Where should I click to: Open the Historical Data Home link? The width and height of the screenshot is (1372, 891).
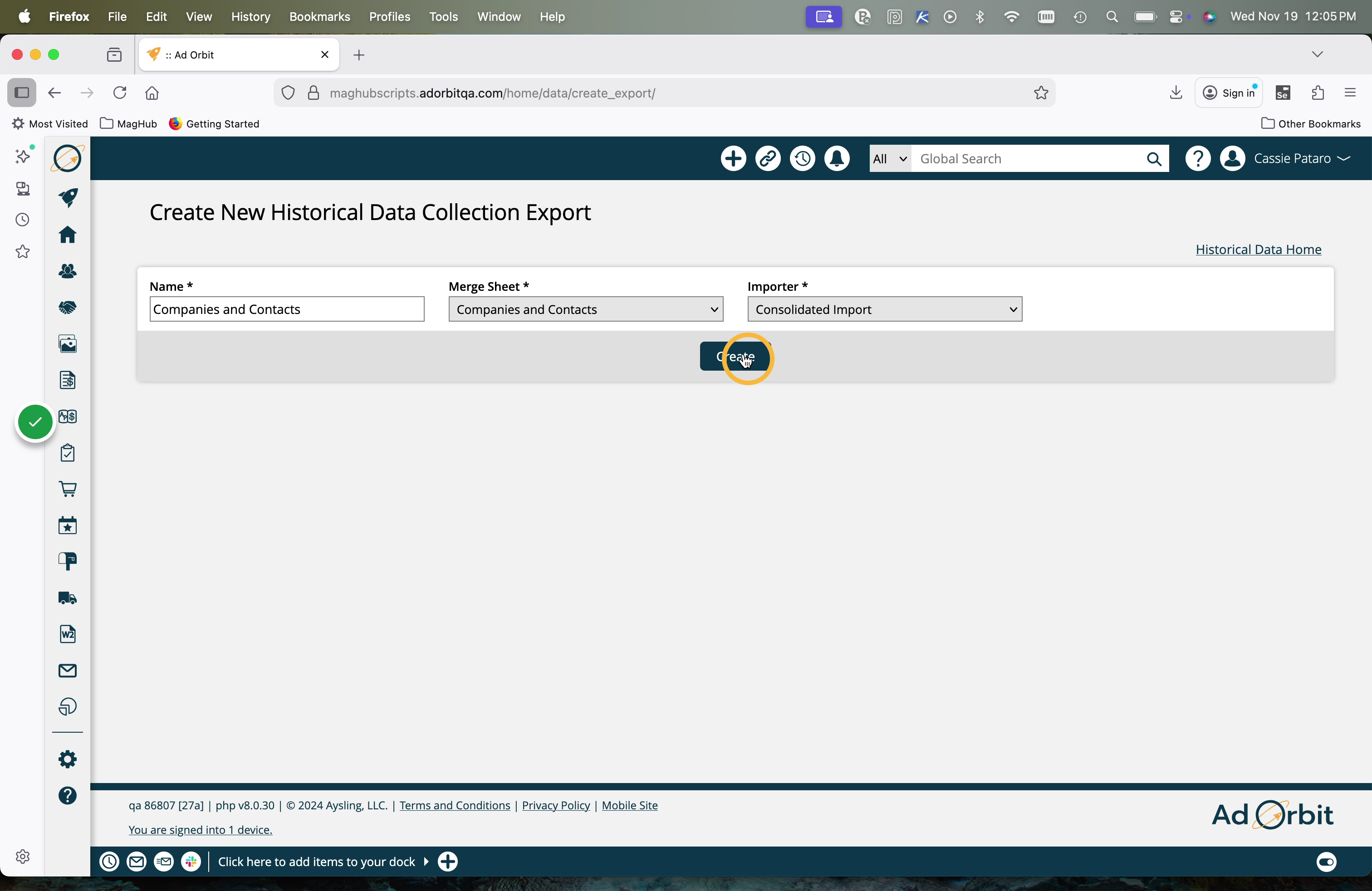click(x=1258, y=250)
